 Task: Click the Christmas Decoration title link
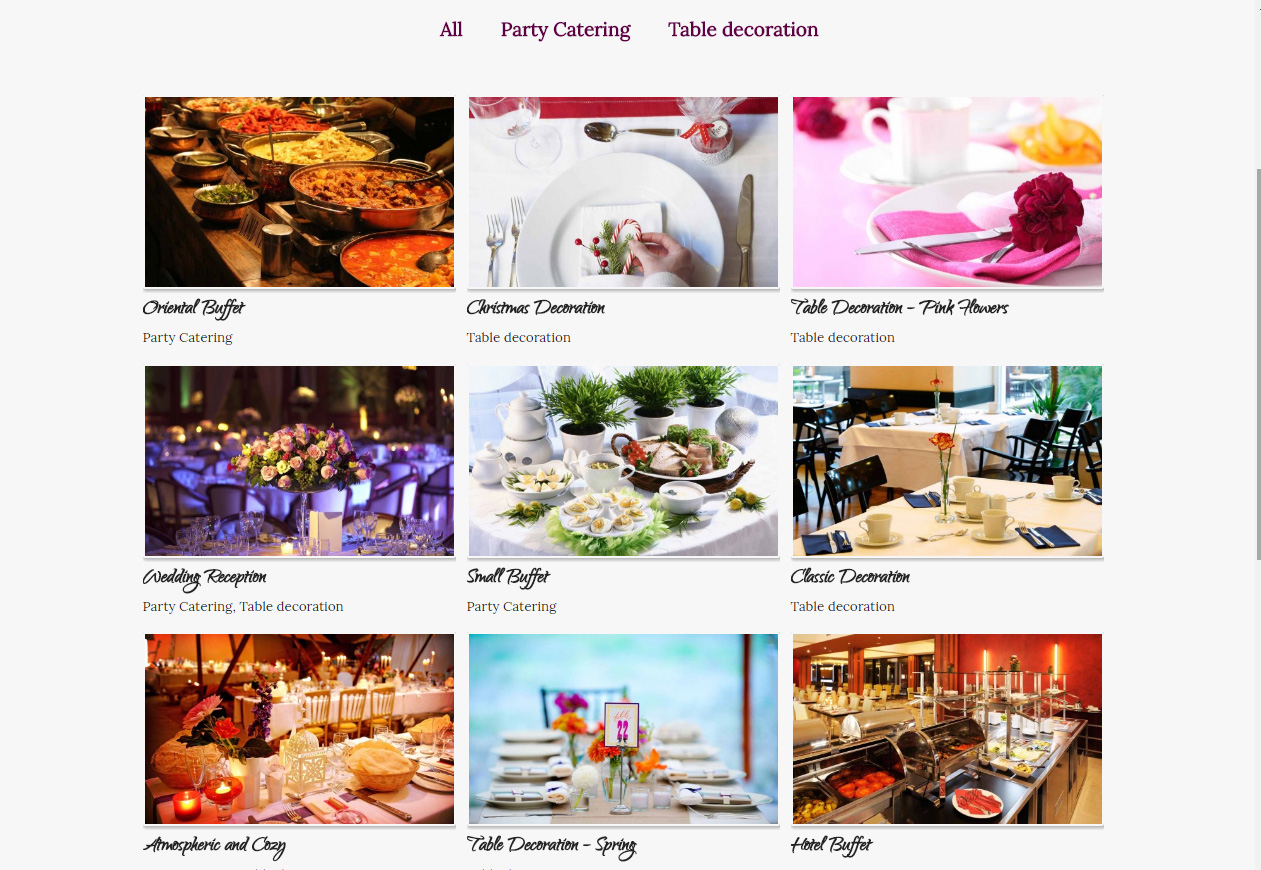(535, 308)
